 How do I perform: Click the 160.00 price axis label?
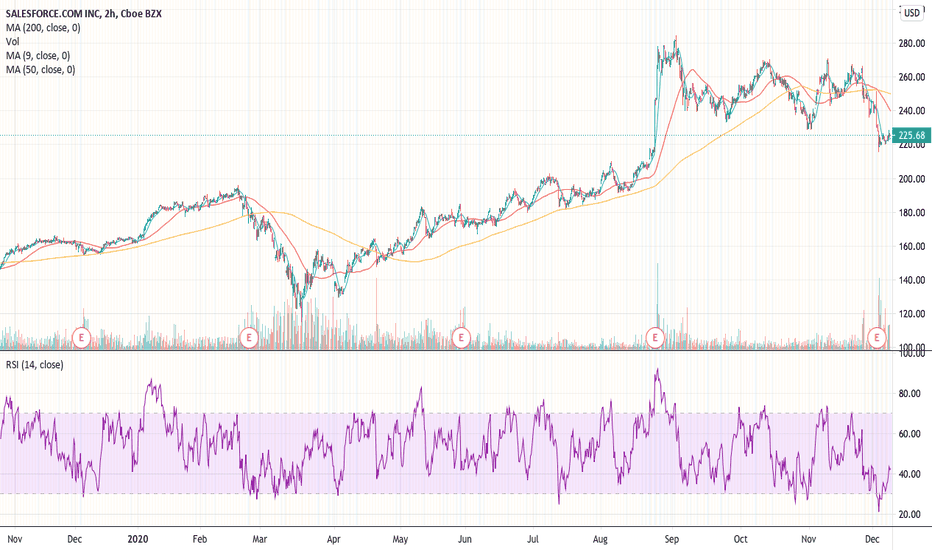(912, 246)
